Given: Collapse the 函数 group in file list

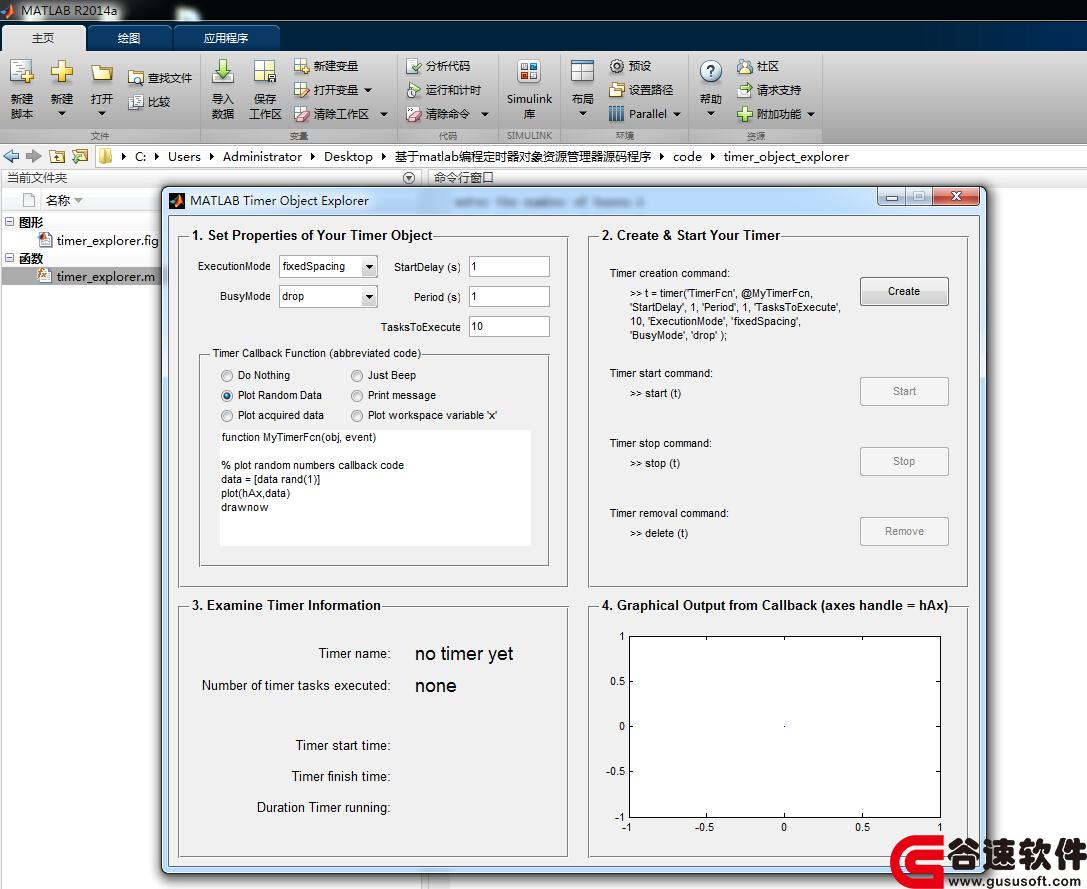Looking at the screenshot, I should (10, 257).
